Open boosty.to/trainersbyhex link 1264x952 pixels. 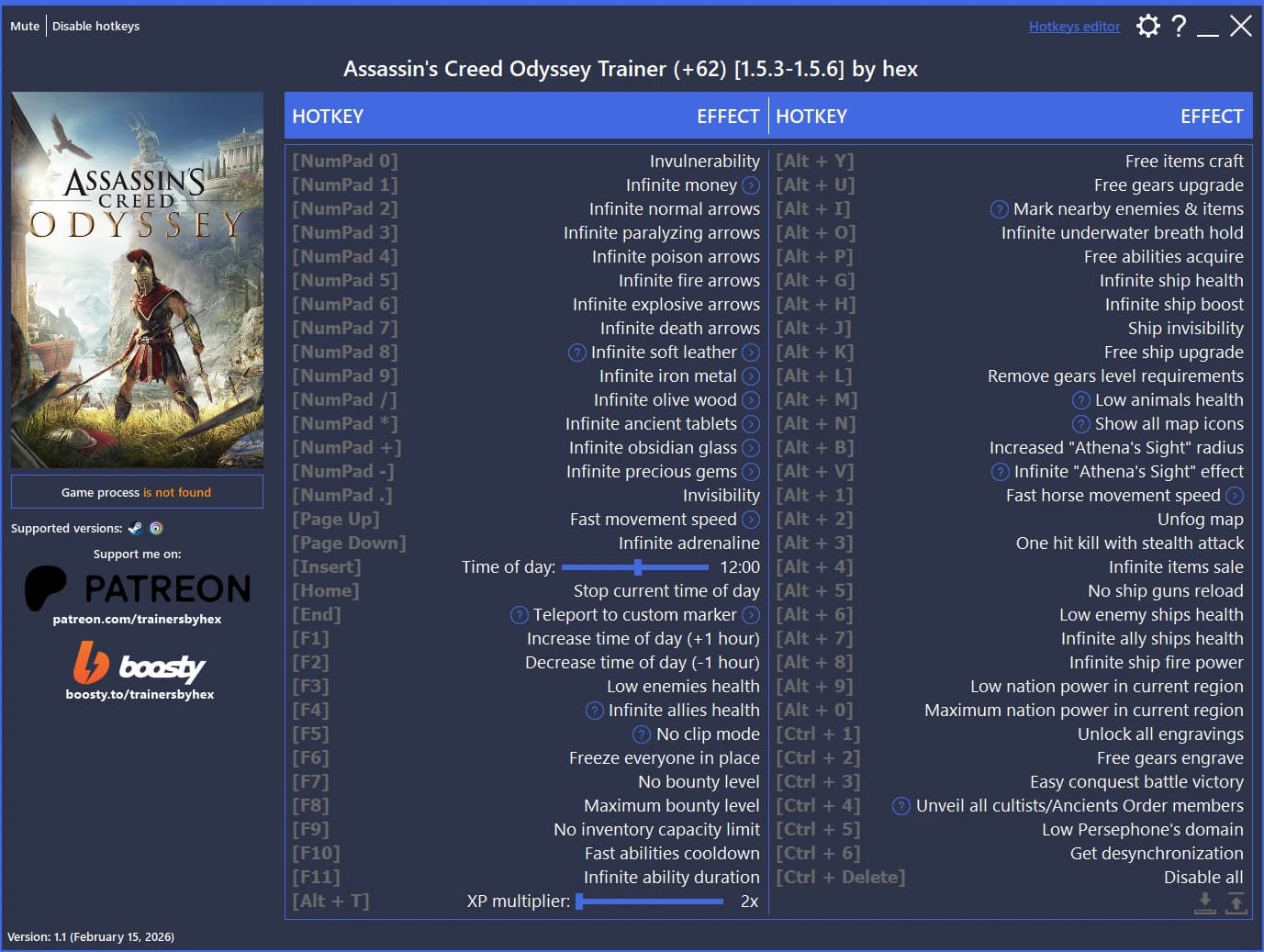tap(140, 694)
